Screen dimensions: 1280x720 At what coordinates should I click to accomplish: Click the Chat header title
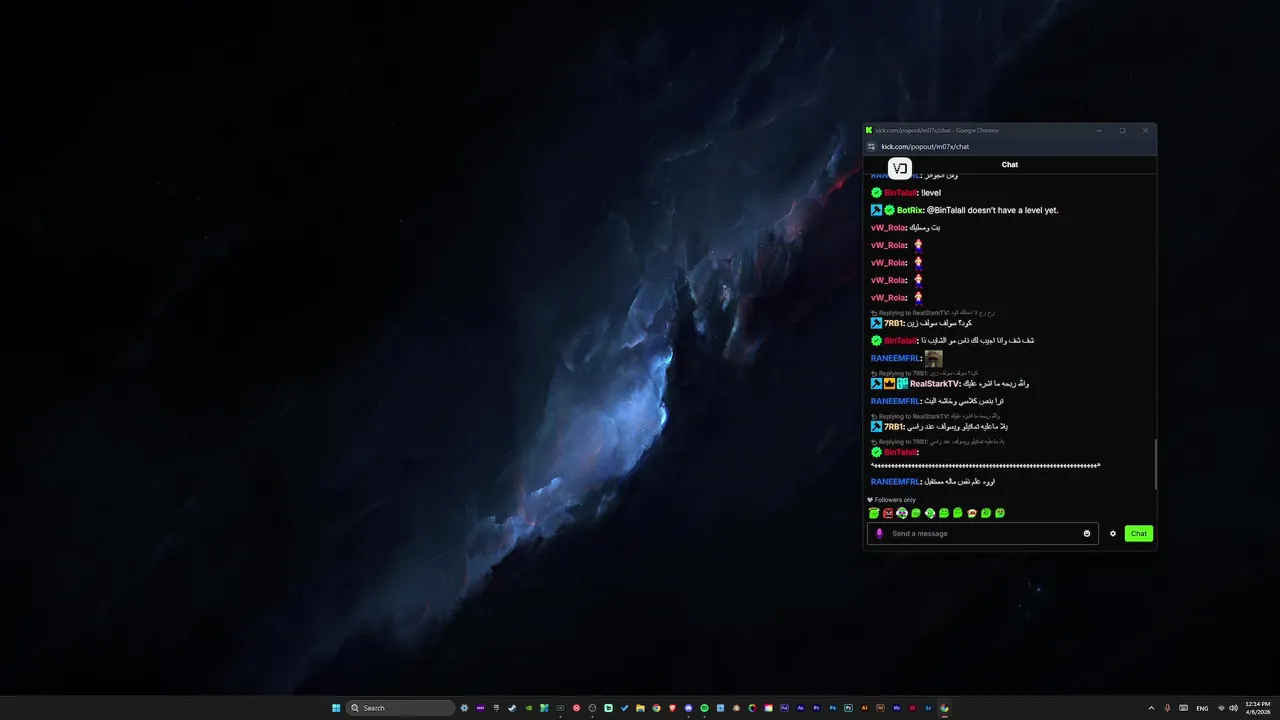1010,165
